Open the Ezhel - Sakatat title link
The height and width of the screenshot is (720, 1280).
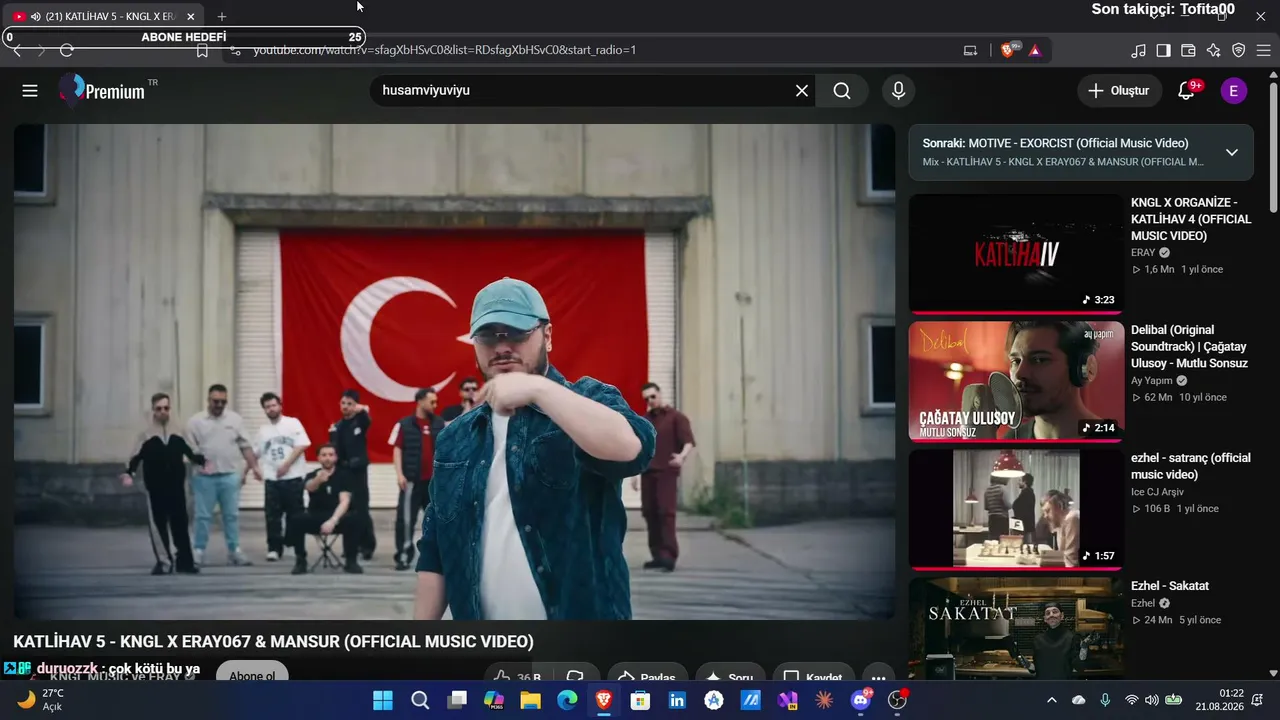1170,586
